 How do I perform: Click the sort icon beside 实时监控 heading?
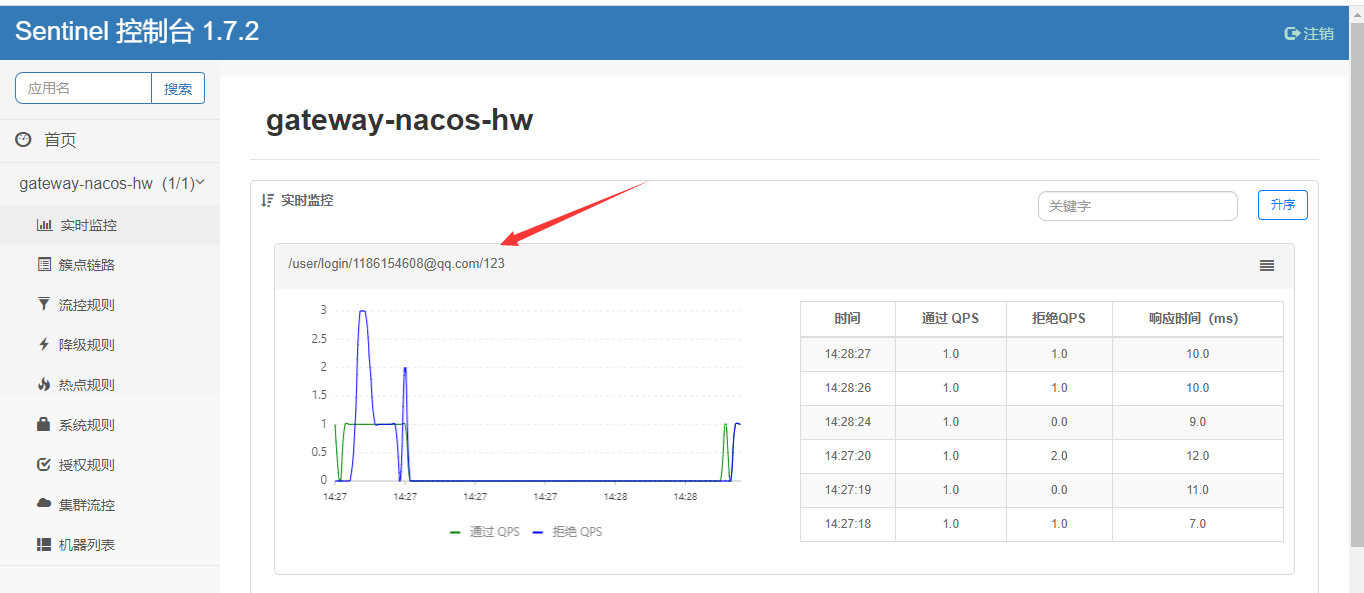267,200
